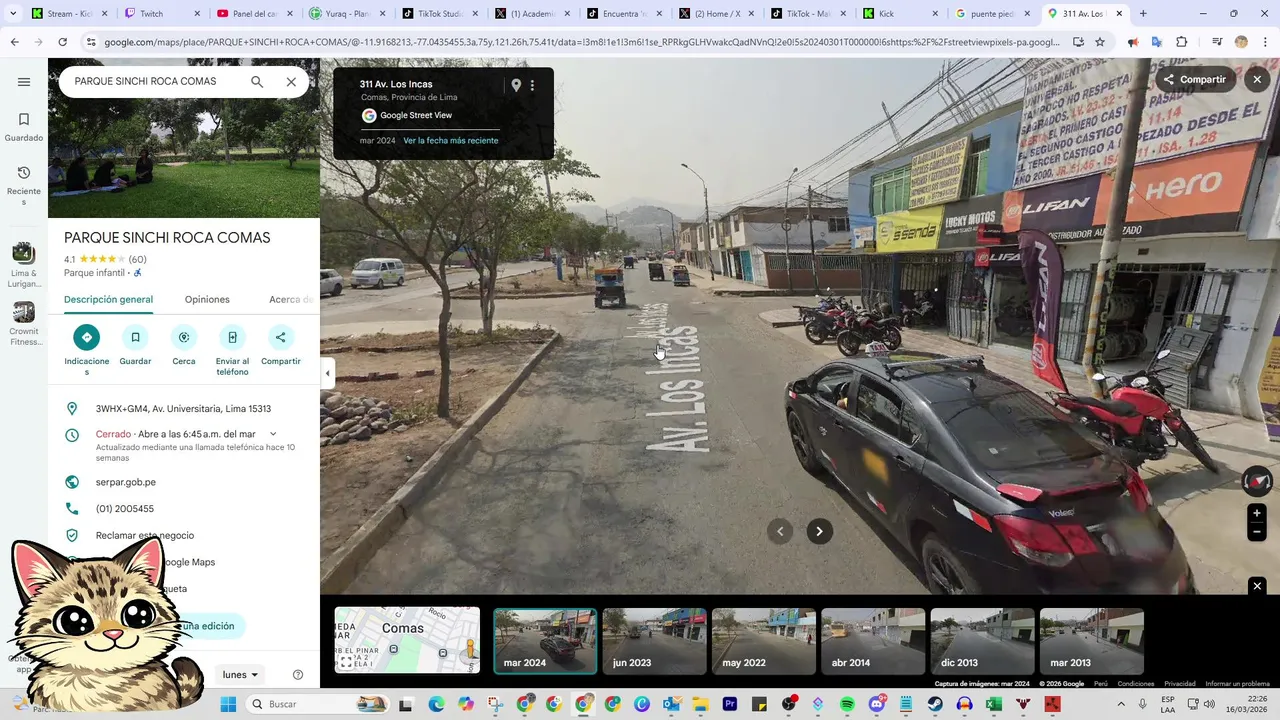Image resolution: width=1280 pixels, height=720 pixels.
Task: Reload the page in Chrome
Action: pyautogui.click(x=62, y=42)
